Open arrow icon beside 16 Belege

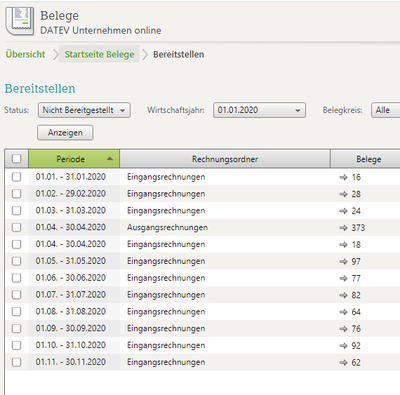coord(343,177)
